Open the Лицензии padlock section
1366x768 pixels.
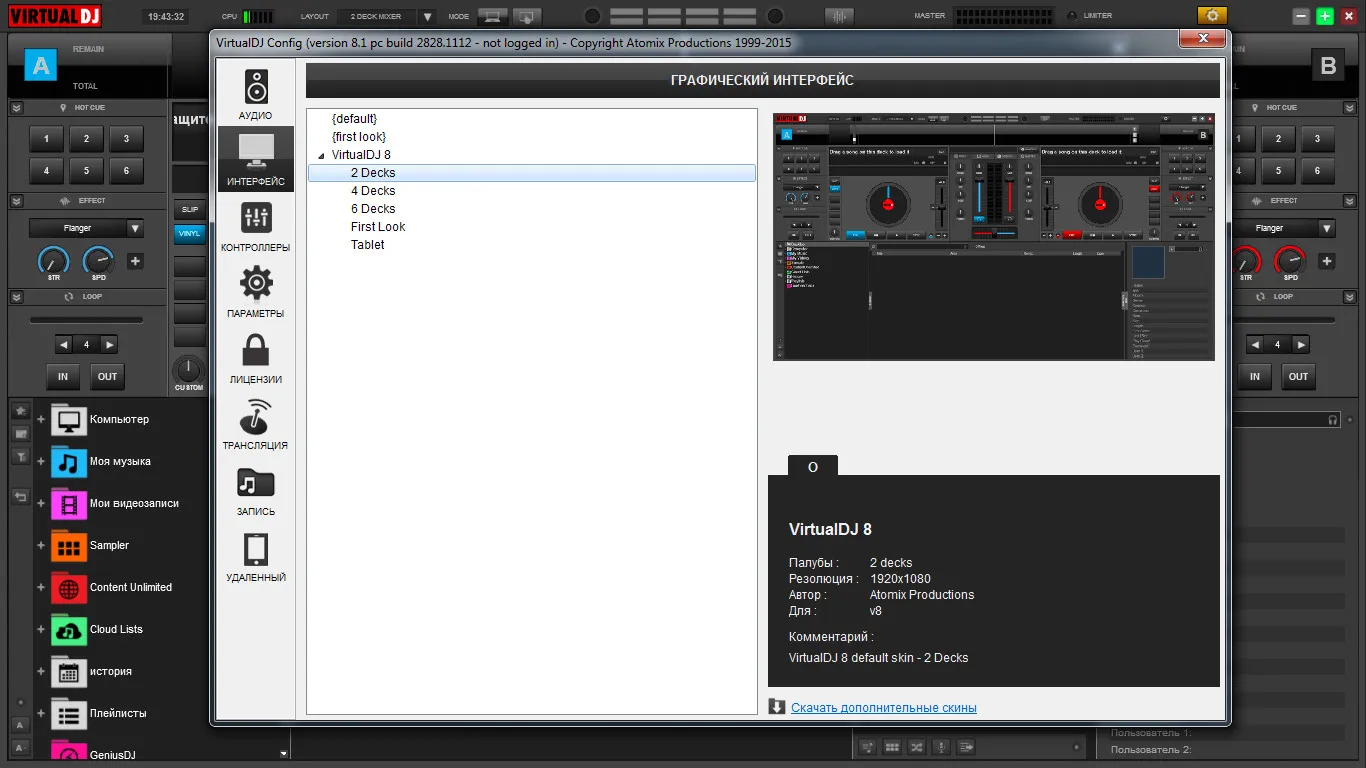[256, 357]
